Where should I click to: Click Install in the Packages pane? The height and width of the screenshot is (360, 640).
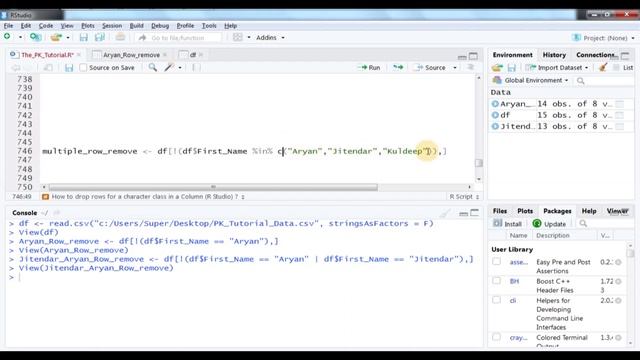point(507,224)
